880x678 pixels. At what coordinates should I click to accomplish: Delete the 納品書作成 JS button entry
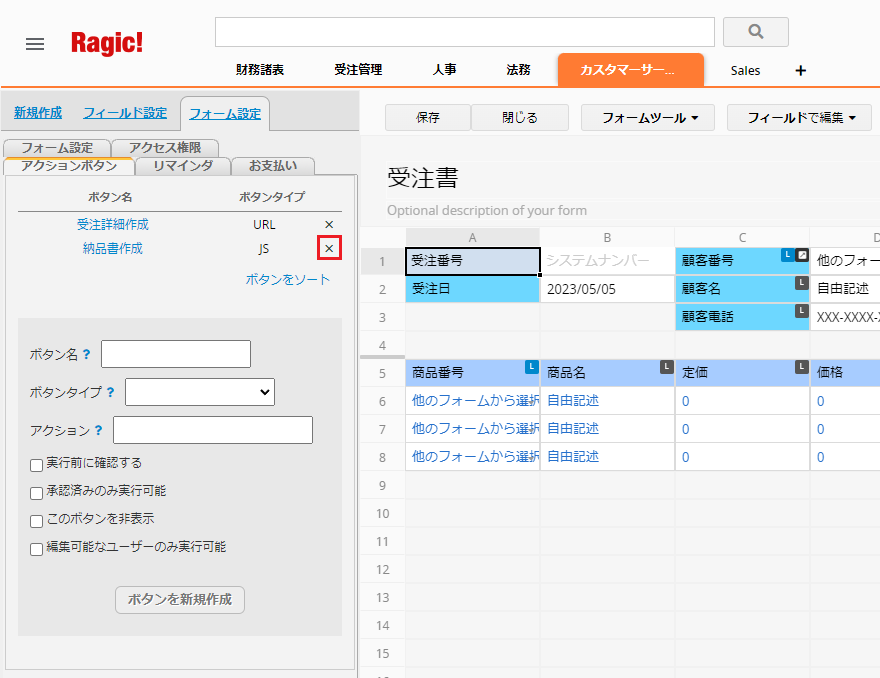click(x=329, y=248)
